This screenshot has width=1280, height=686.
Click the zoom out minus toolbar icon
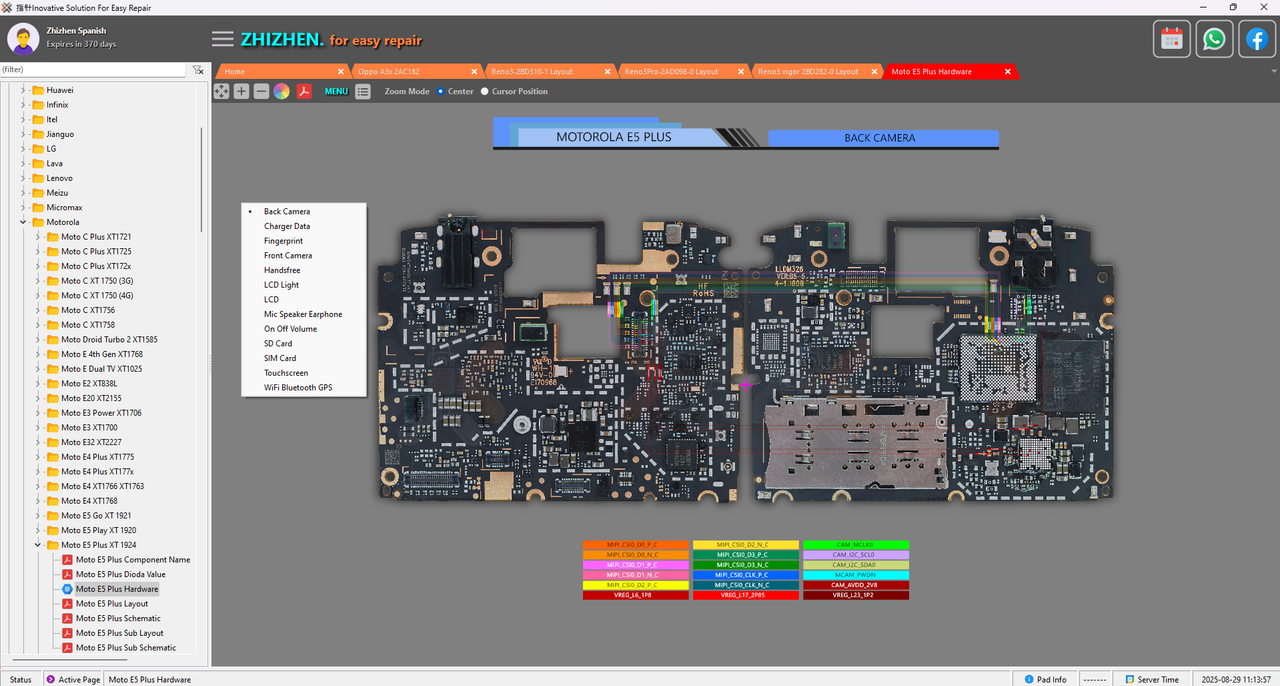pos(261,91)
